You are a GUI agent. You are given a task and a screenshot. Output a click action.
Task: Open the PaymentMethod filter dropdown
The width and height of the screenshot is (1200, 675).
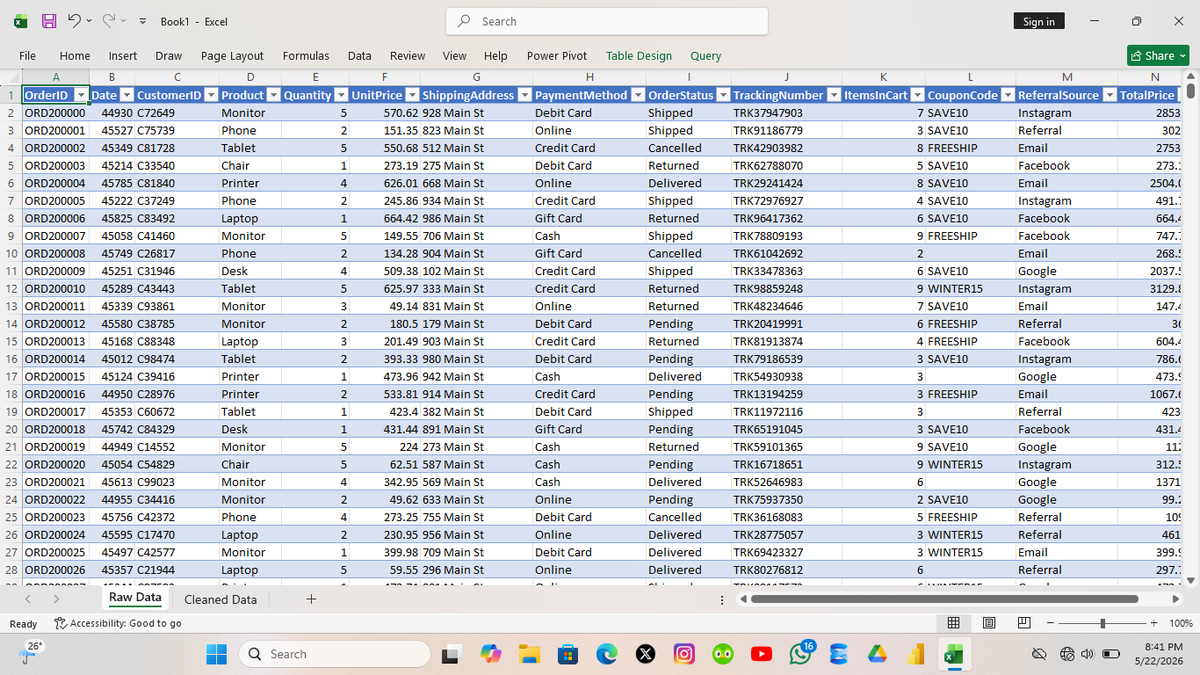point(636,95)
